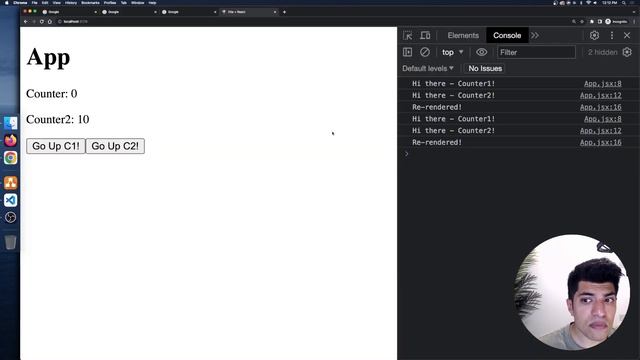640x360 pixels.
Task: Open DevTools settings gear
Action: 594,36
